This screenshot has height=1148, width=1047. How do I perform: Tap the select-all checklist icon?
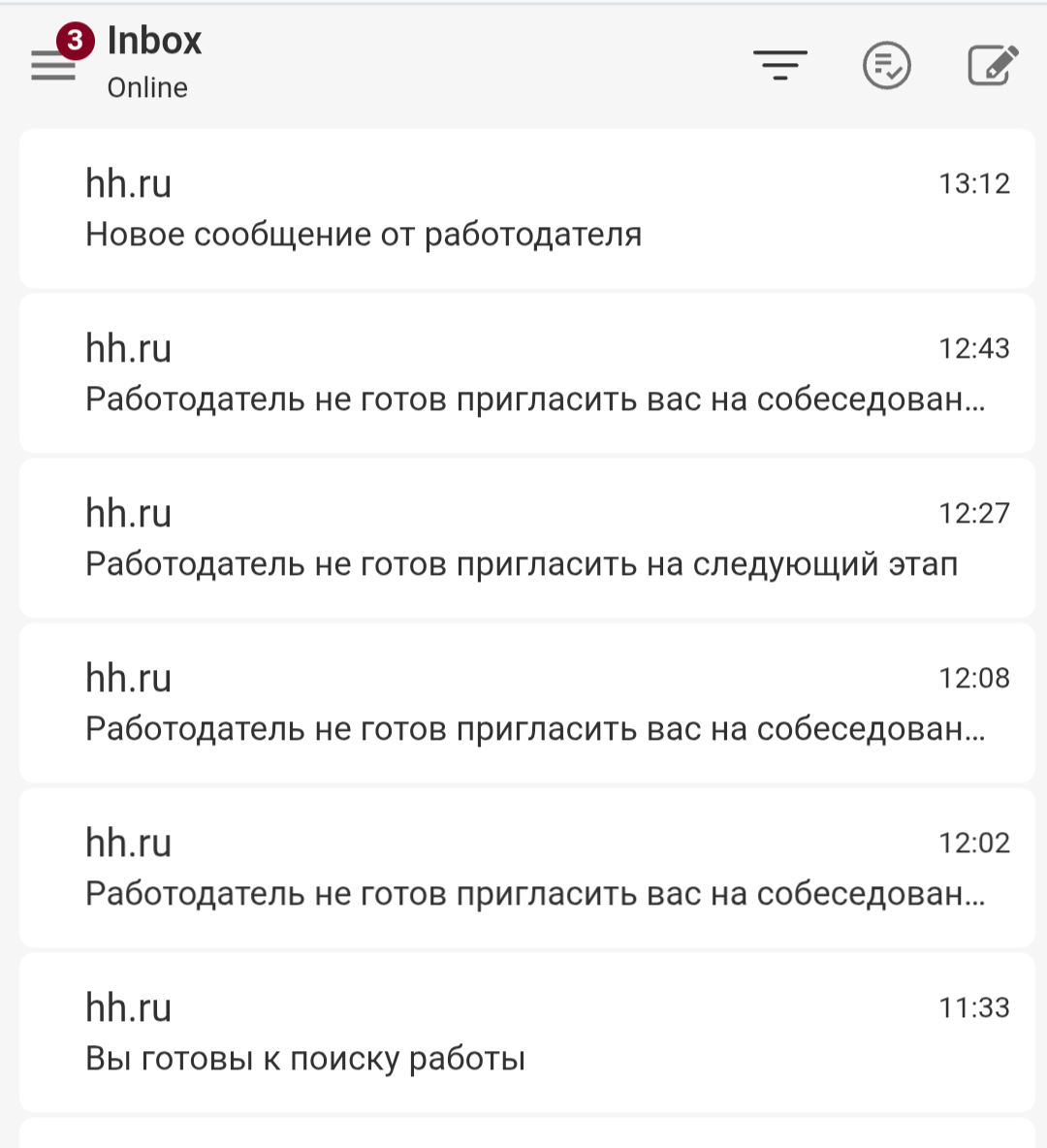pyautogui.click(x=886, y=66)
